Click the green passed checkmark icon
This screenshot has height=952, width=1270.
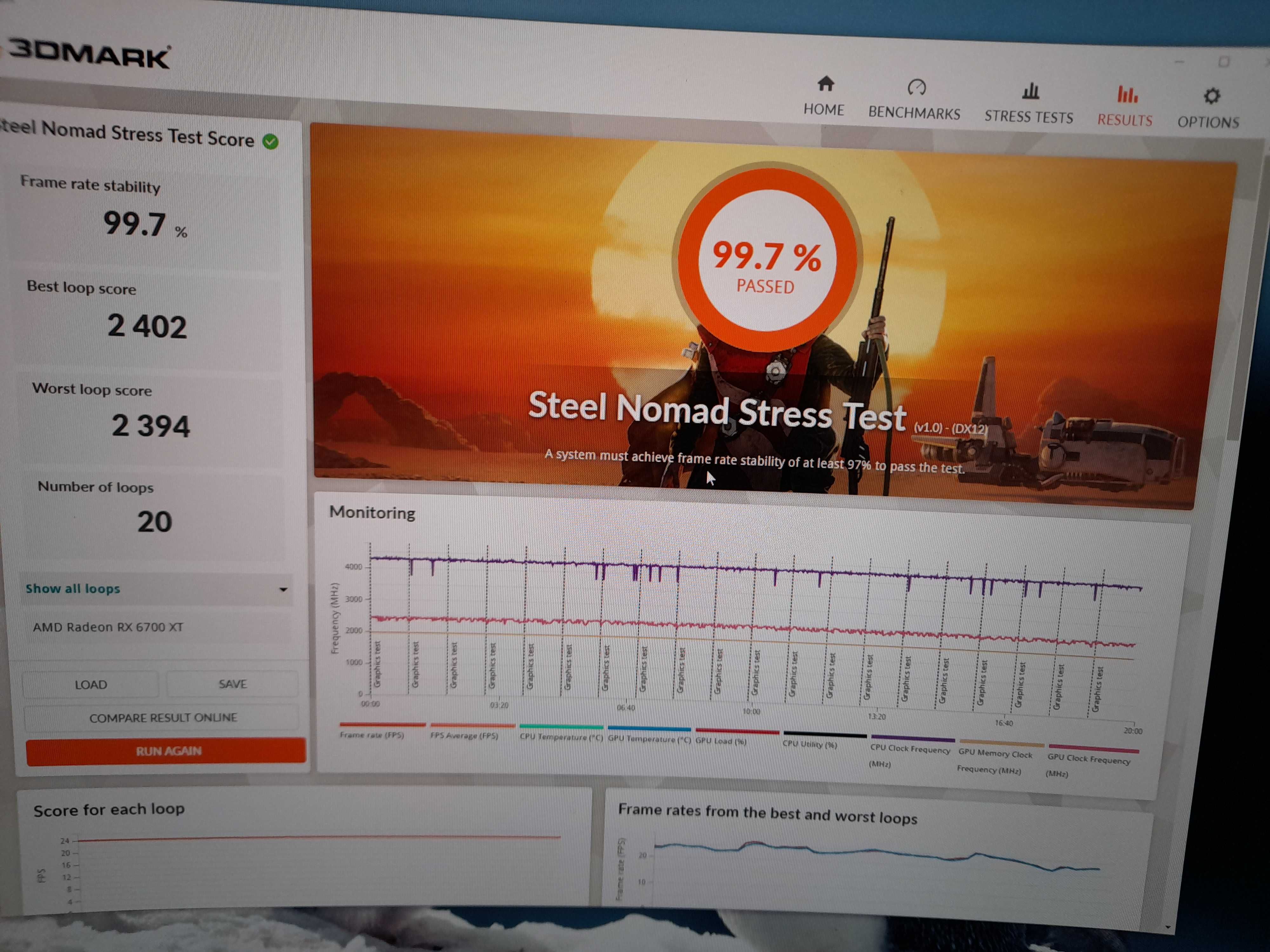click(271, 141)
